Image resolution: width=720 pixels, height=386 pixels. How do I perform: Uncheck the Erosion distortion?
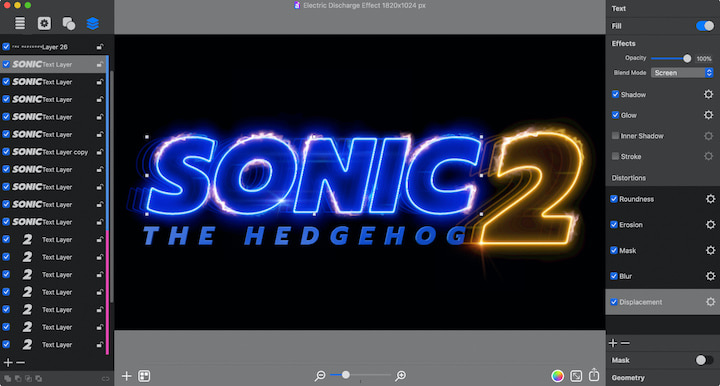[x=613, y=224]
